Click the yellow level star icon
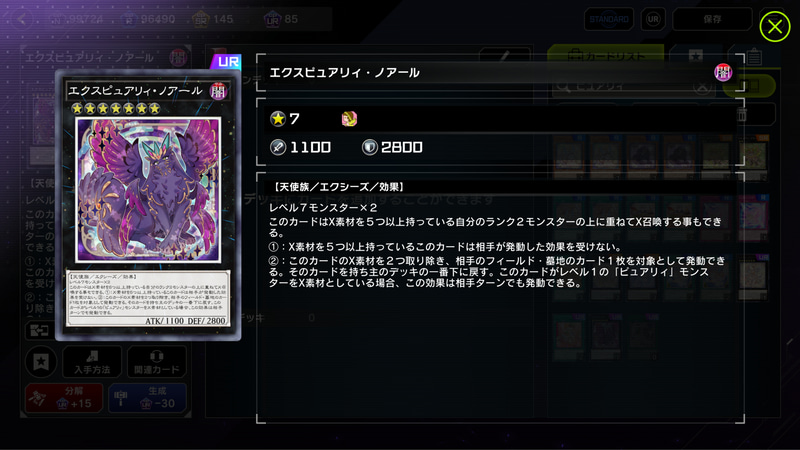 coord(278,119)
